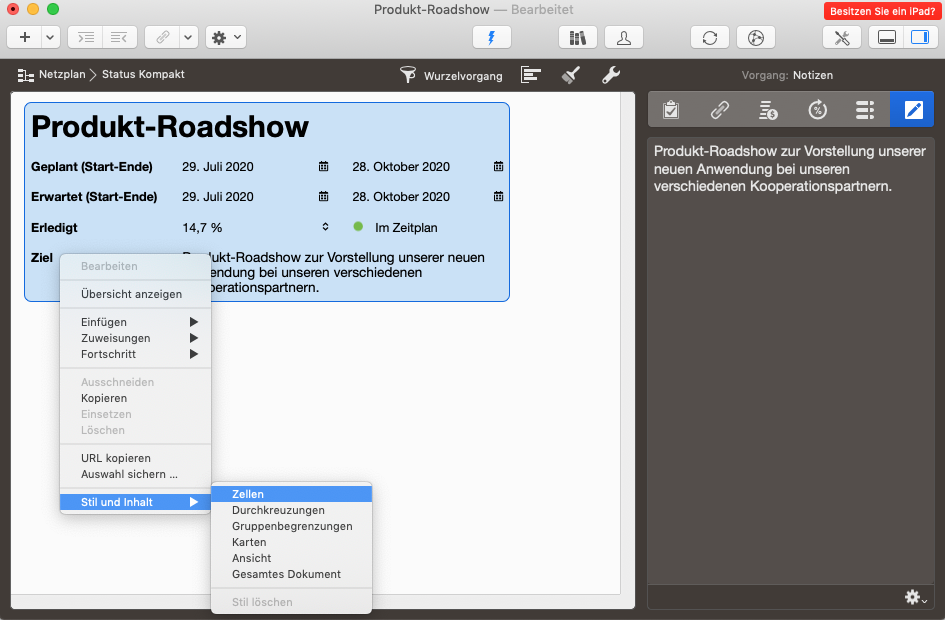
Task: Open the progress percent inspector tab
Action: [817, 110]
